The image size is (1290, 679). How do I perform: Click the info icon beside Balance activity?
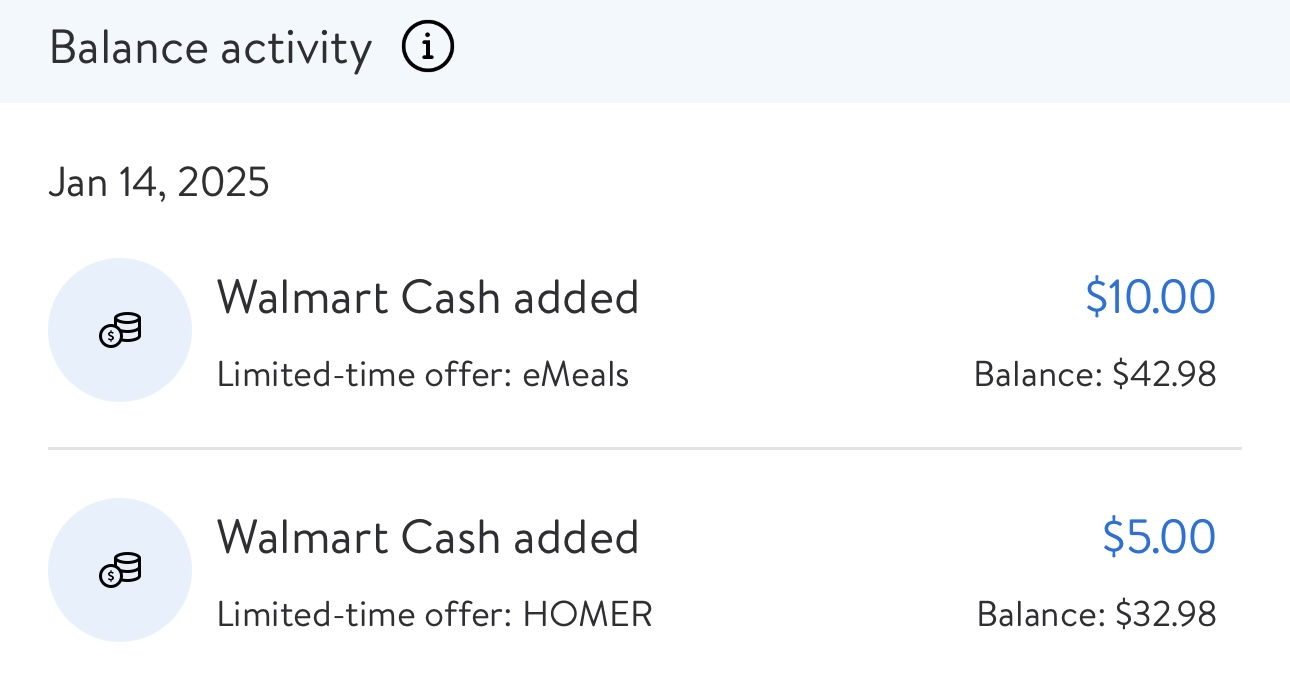pos(428,48)
